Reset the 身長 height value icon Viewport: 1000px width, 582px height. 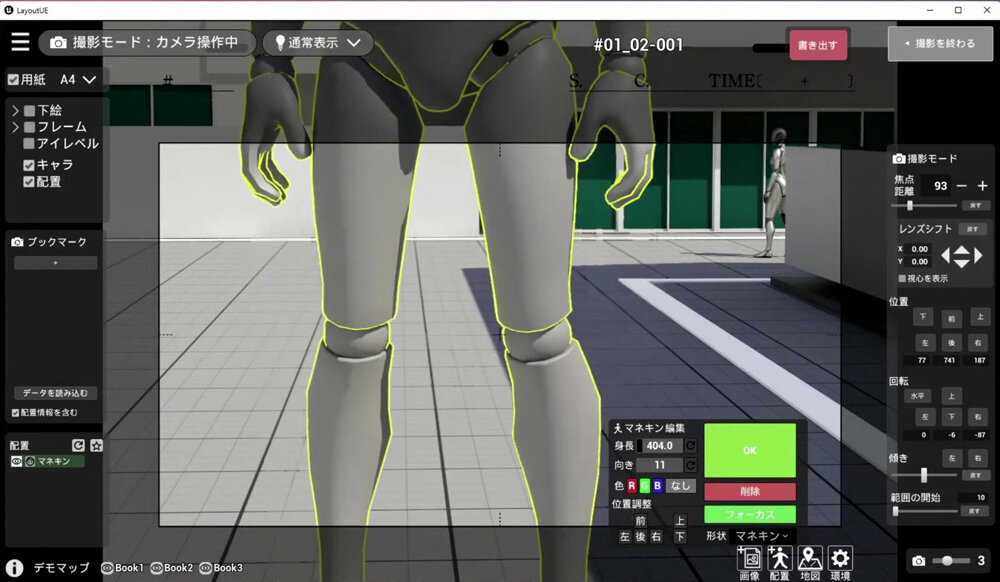(x=690, y=445)
